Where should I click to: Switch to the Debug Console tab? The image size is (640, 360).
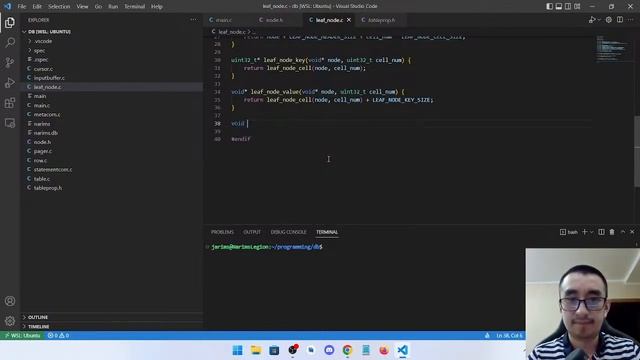coord(288,232)
